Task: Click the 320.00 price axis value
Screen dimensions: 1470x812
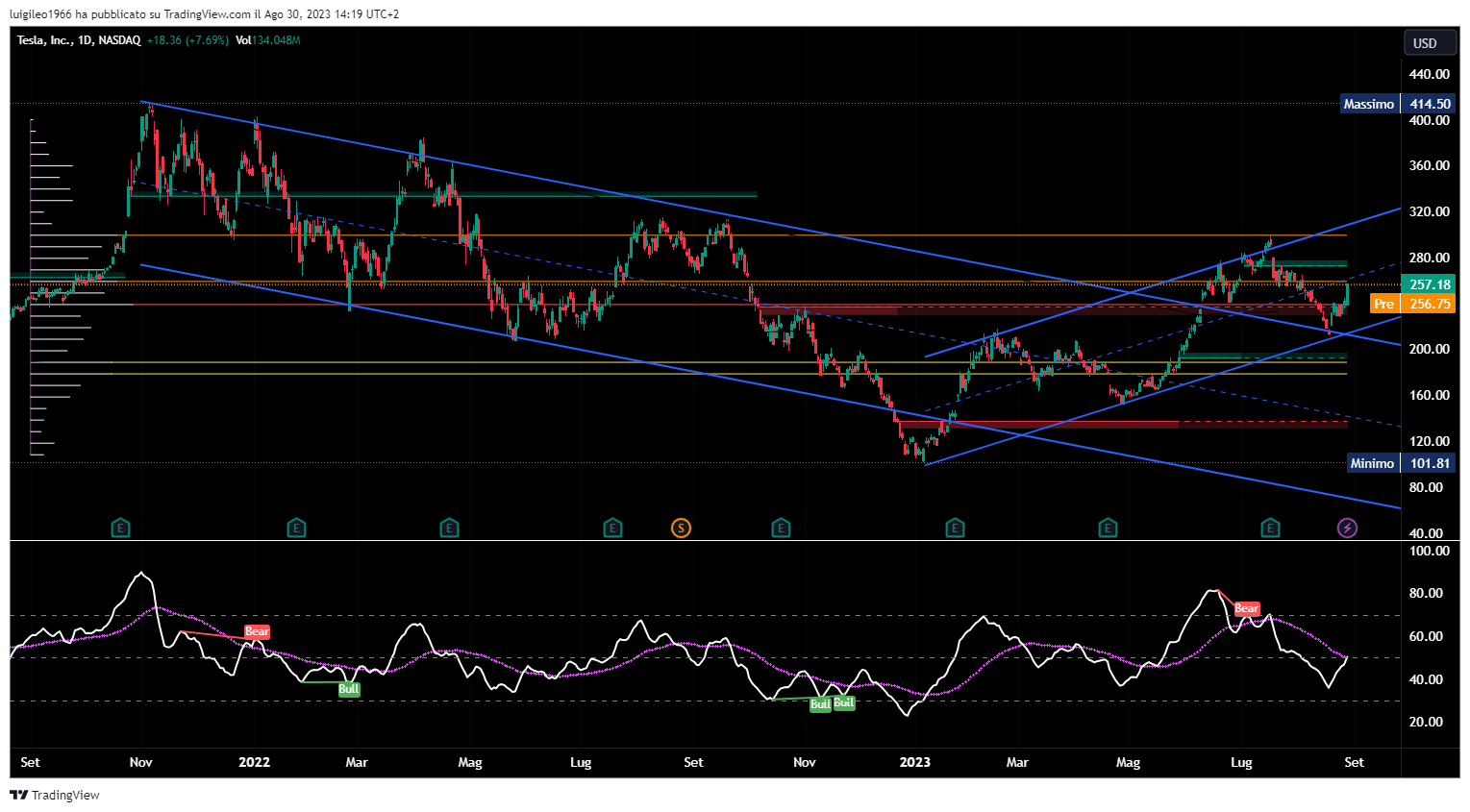Action: (x=1429, y=211)
